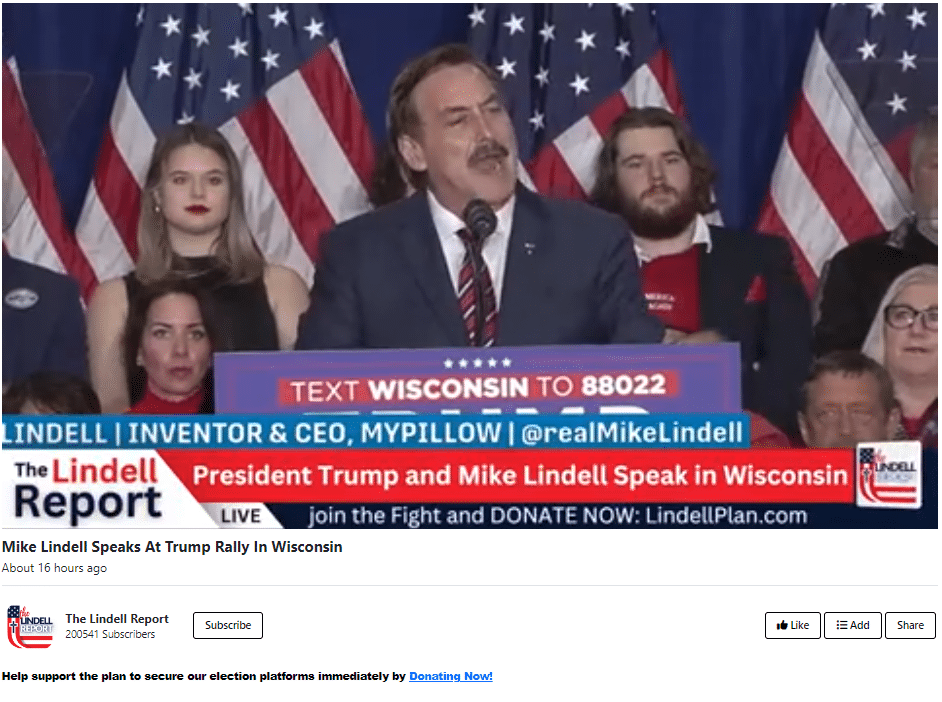Click the 200541 Subscribers count
This screenshot has height=702, width=942.
(110, 634)
